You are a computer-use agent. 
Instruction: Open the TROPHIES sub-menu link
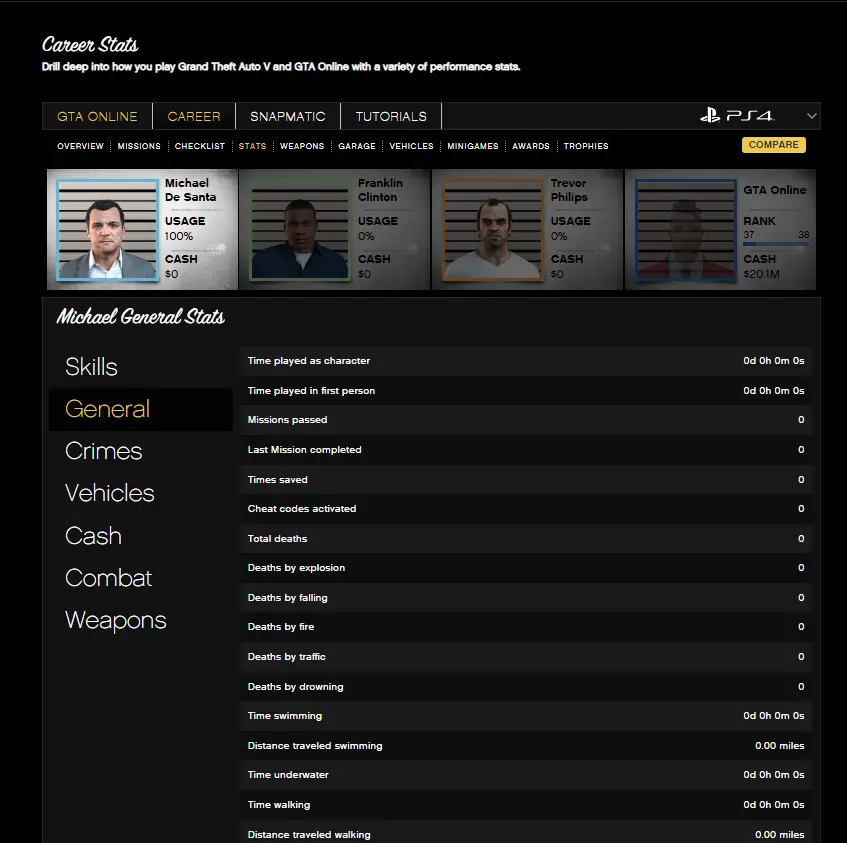tap(586, 146)
